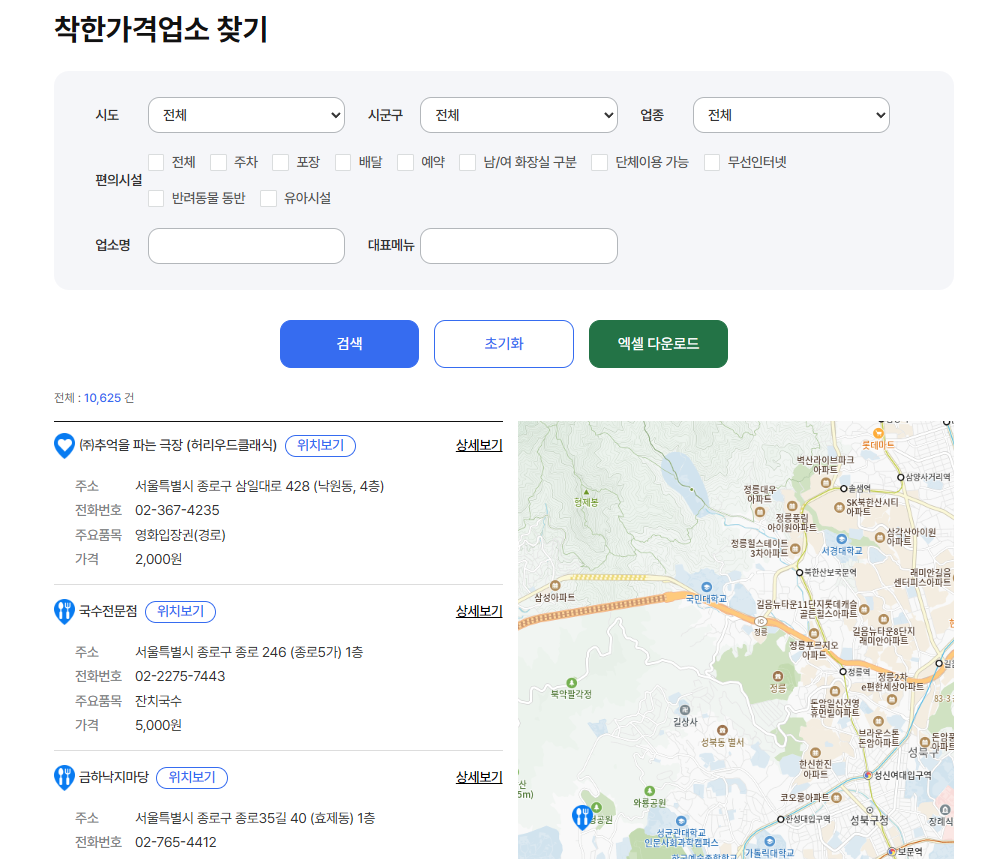Click the heart icon beside (주)추억을 파는 극장

pos(64,445)
